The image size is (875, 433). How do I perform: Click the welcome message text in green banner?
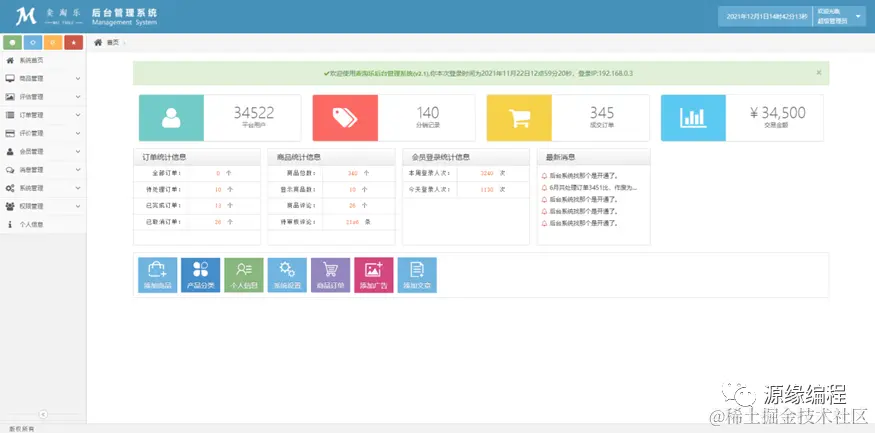point(481,73)
